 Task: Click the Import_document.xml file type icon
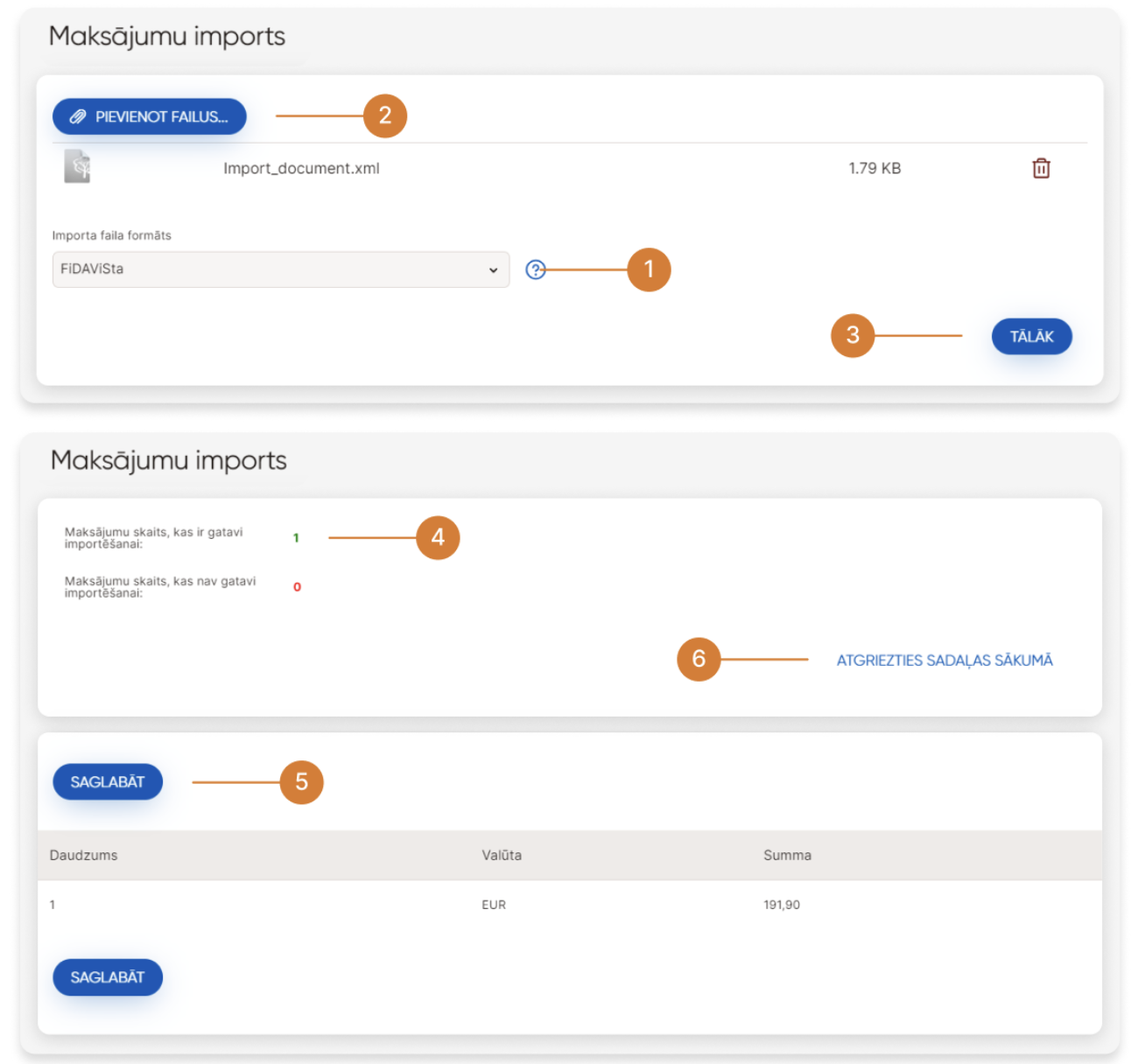coord(77,166)
